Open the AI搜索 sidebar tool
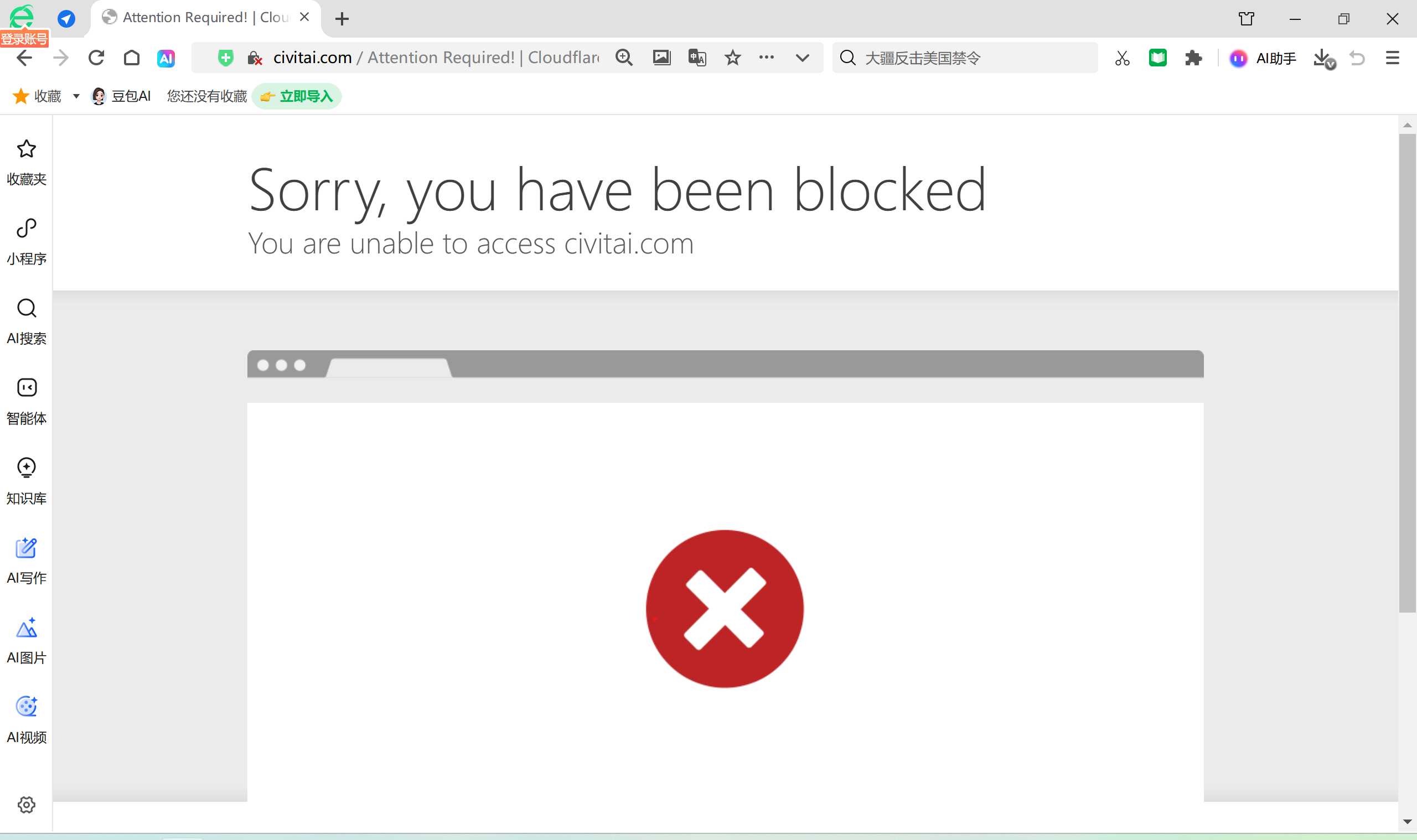The width and height of the screenshot is (1417, 840). (26, 321)
